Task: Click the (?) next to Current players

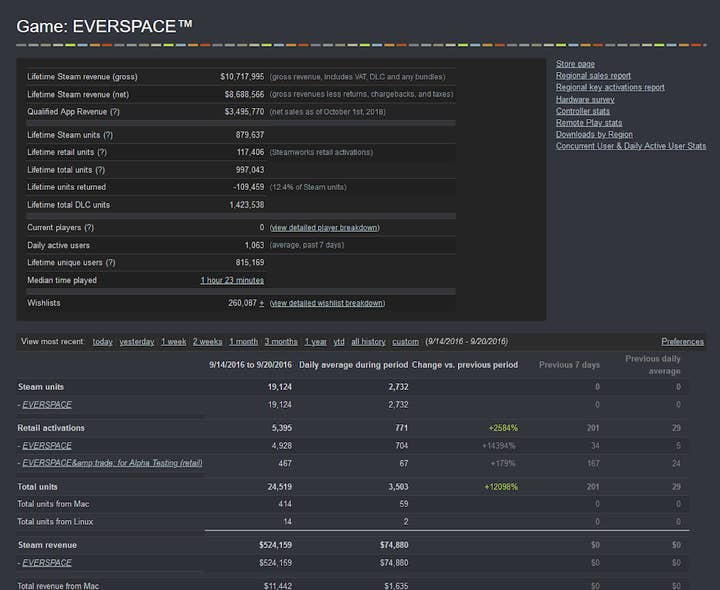Action: (89, 228)
